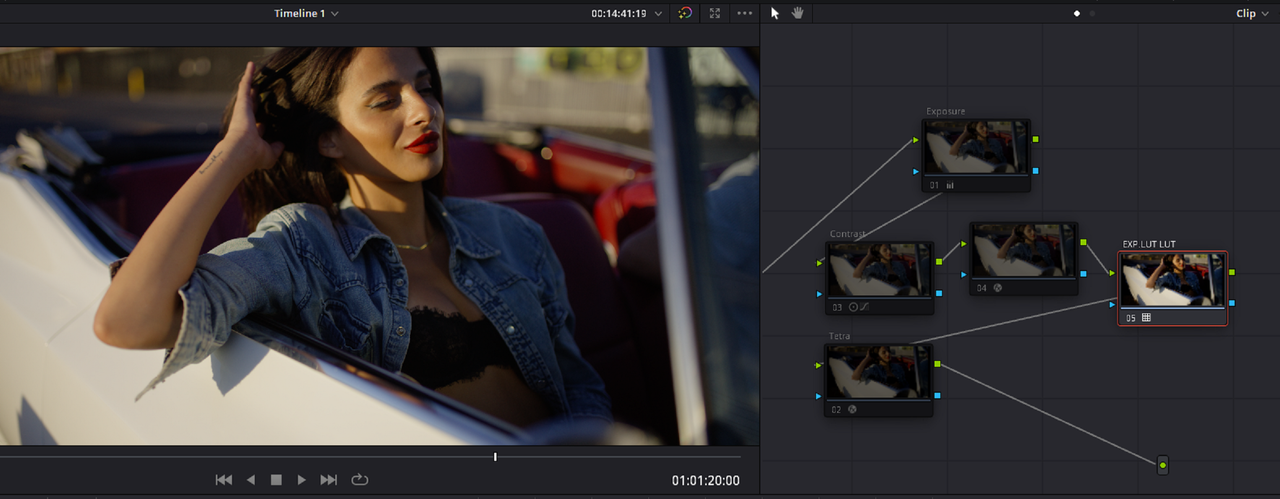Select the arrow pointer tool
This screenshot has width=1280, height=499.
775,13
